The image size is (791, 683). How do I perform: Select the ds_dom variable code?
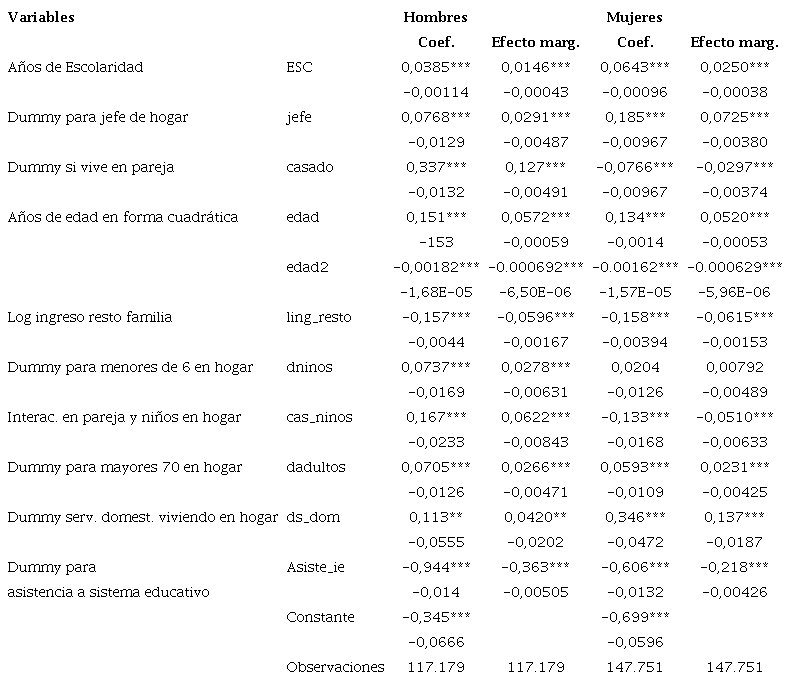tap(314, 517)
